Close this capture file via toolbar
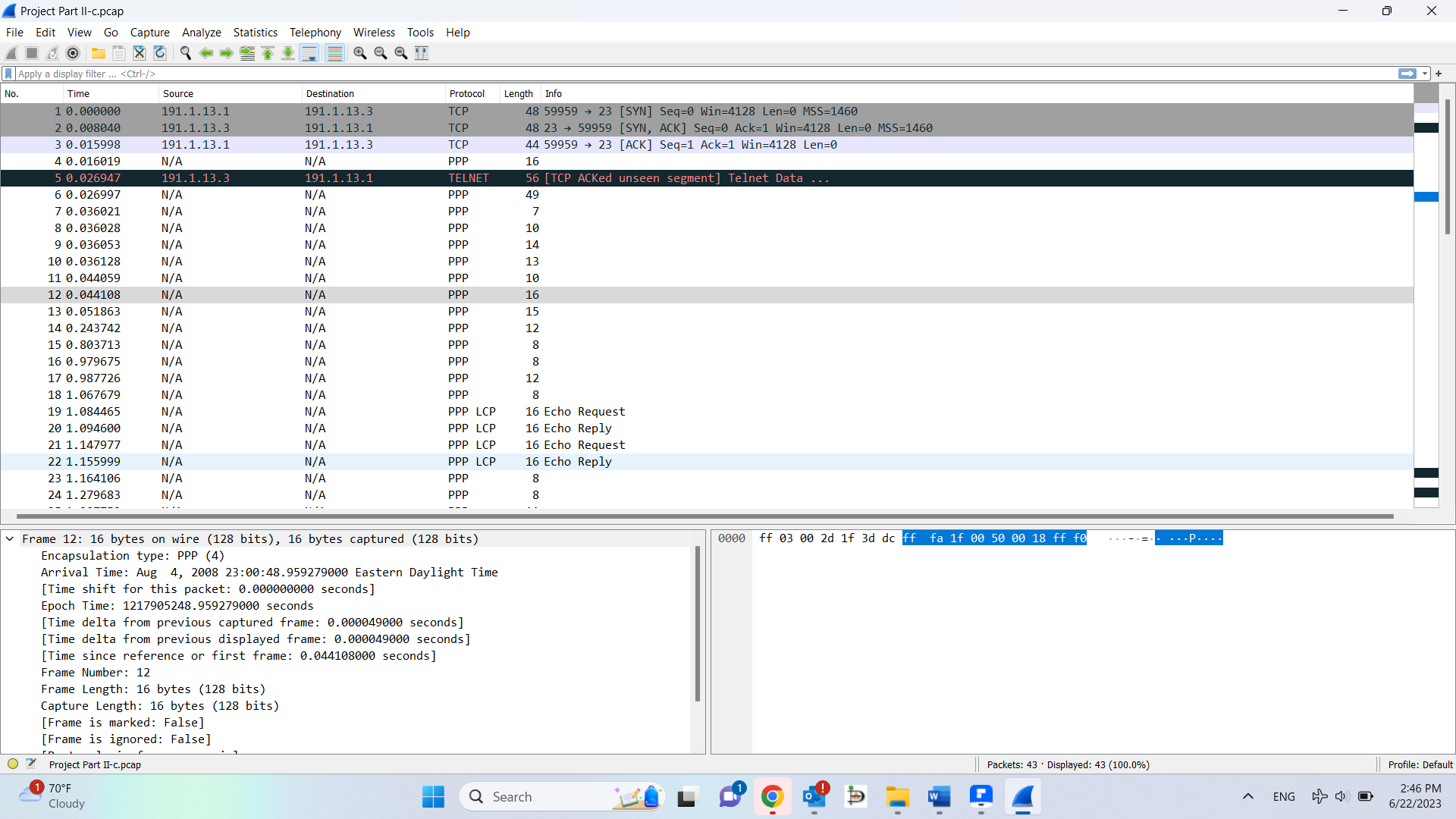This screenshot has width=1456, height=819. tap(140, 53)
